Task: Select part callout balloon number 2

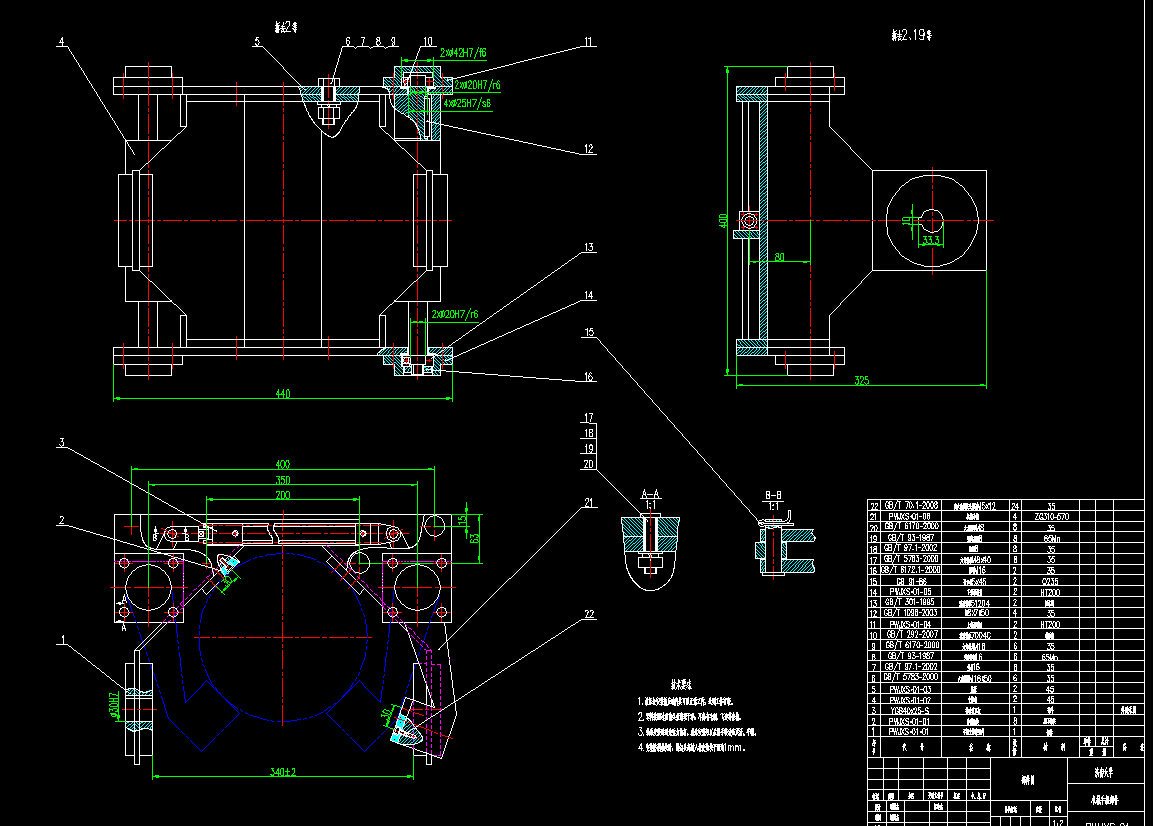Action: [62, 520]
